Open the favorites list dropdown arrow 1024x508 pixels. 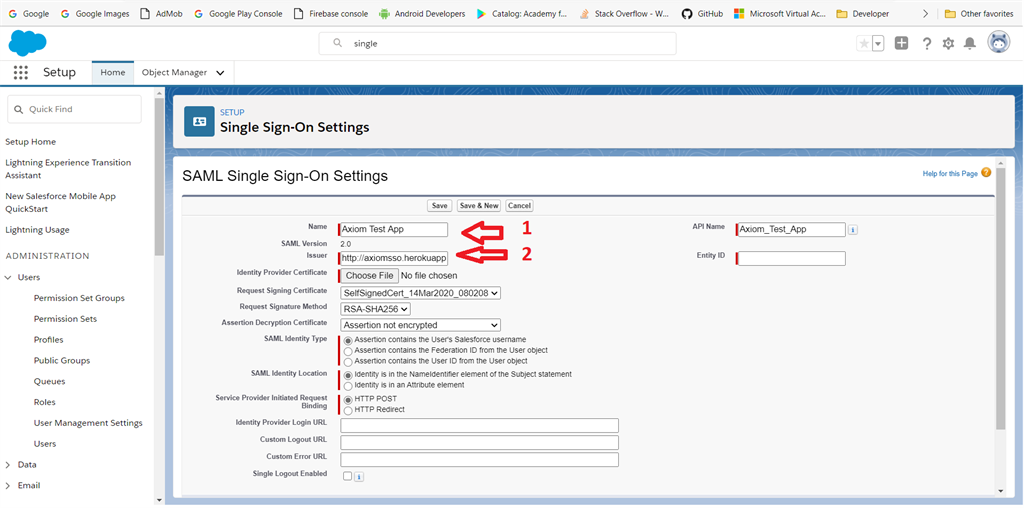tap(878, 43)
